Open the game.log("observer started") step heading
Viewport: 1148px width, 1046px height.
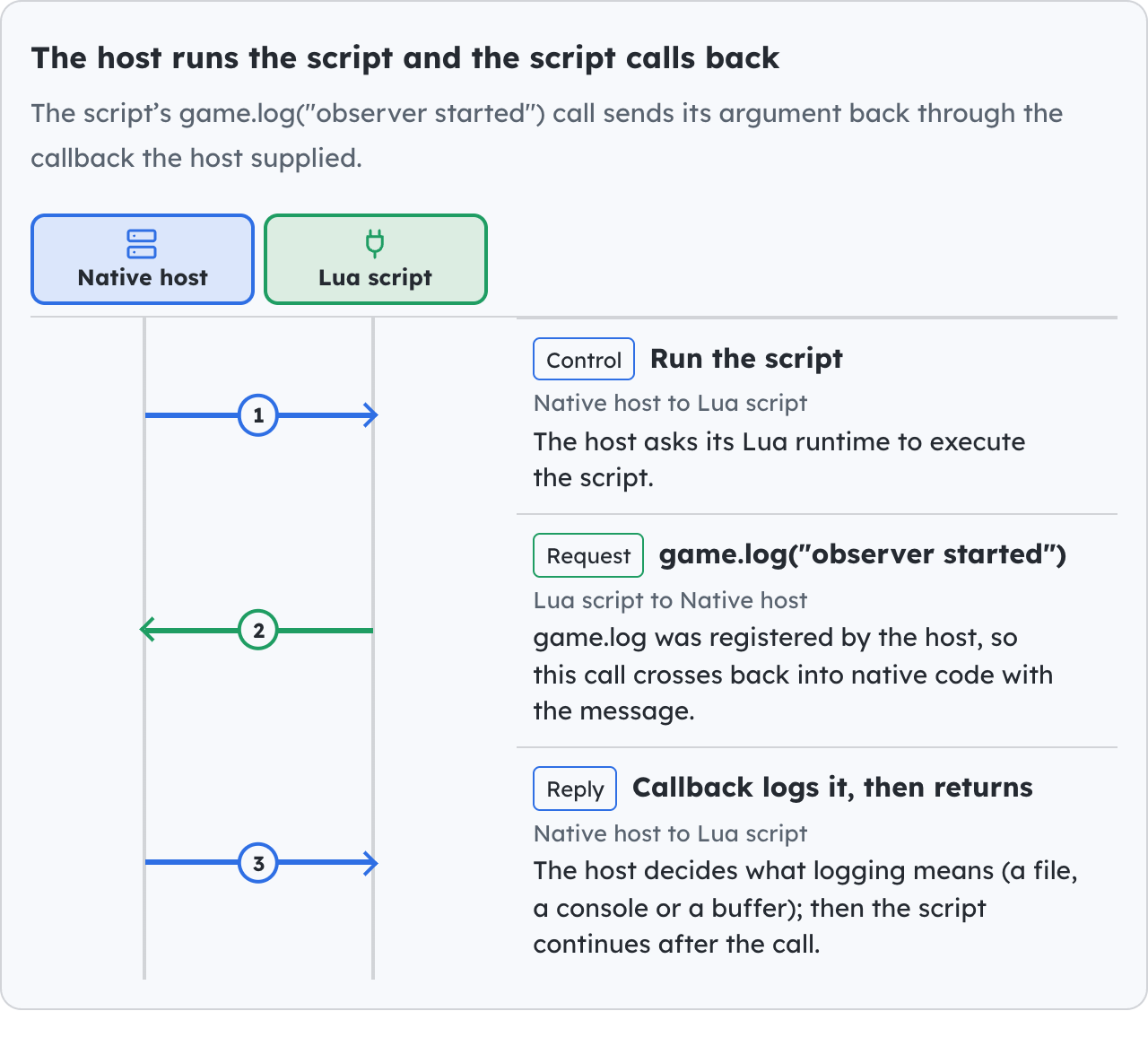tap(863, 554)
